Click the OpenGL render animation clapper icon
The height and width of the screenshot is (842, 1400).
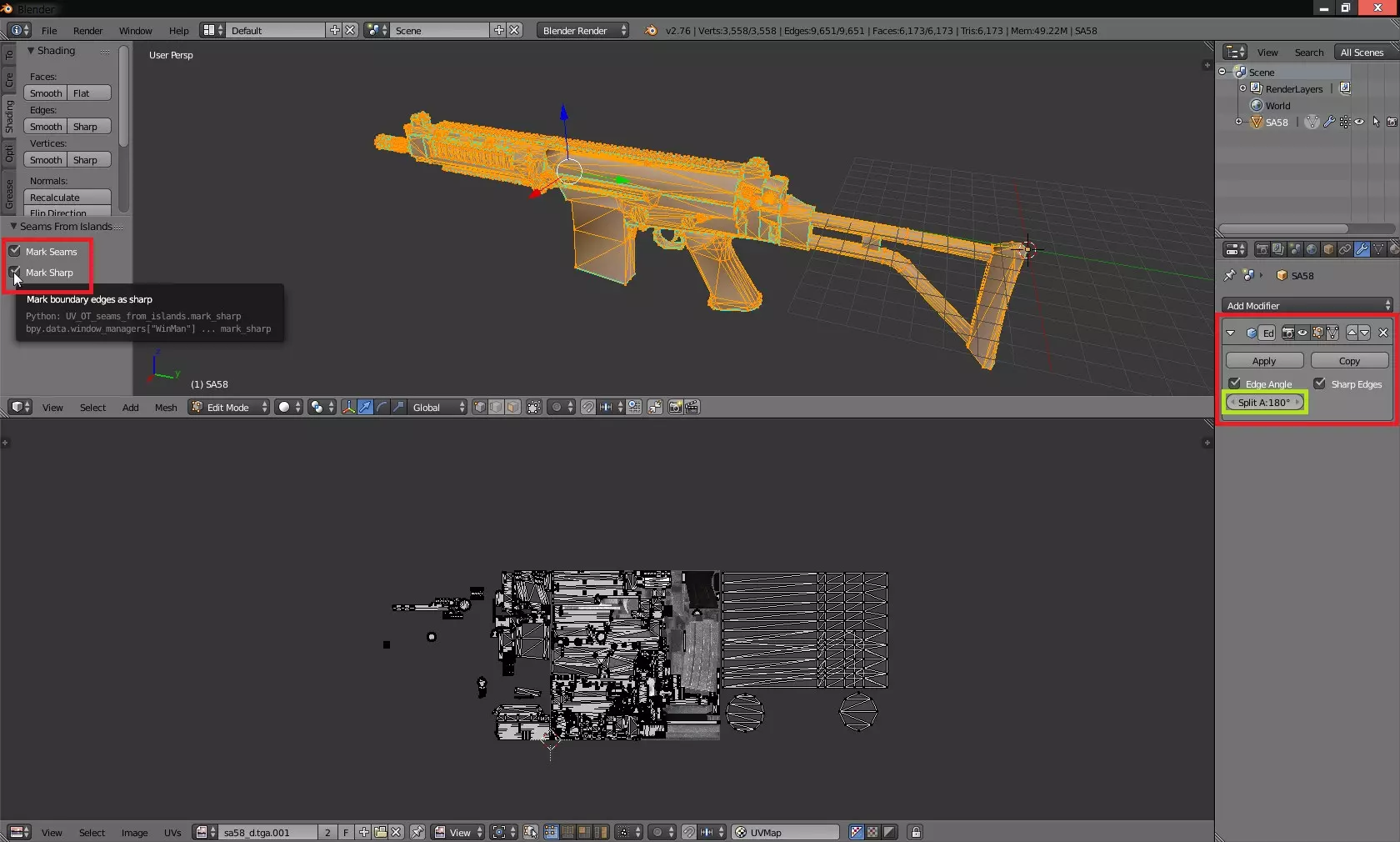pyautogui.click(x=692, y=407)
